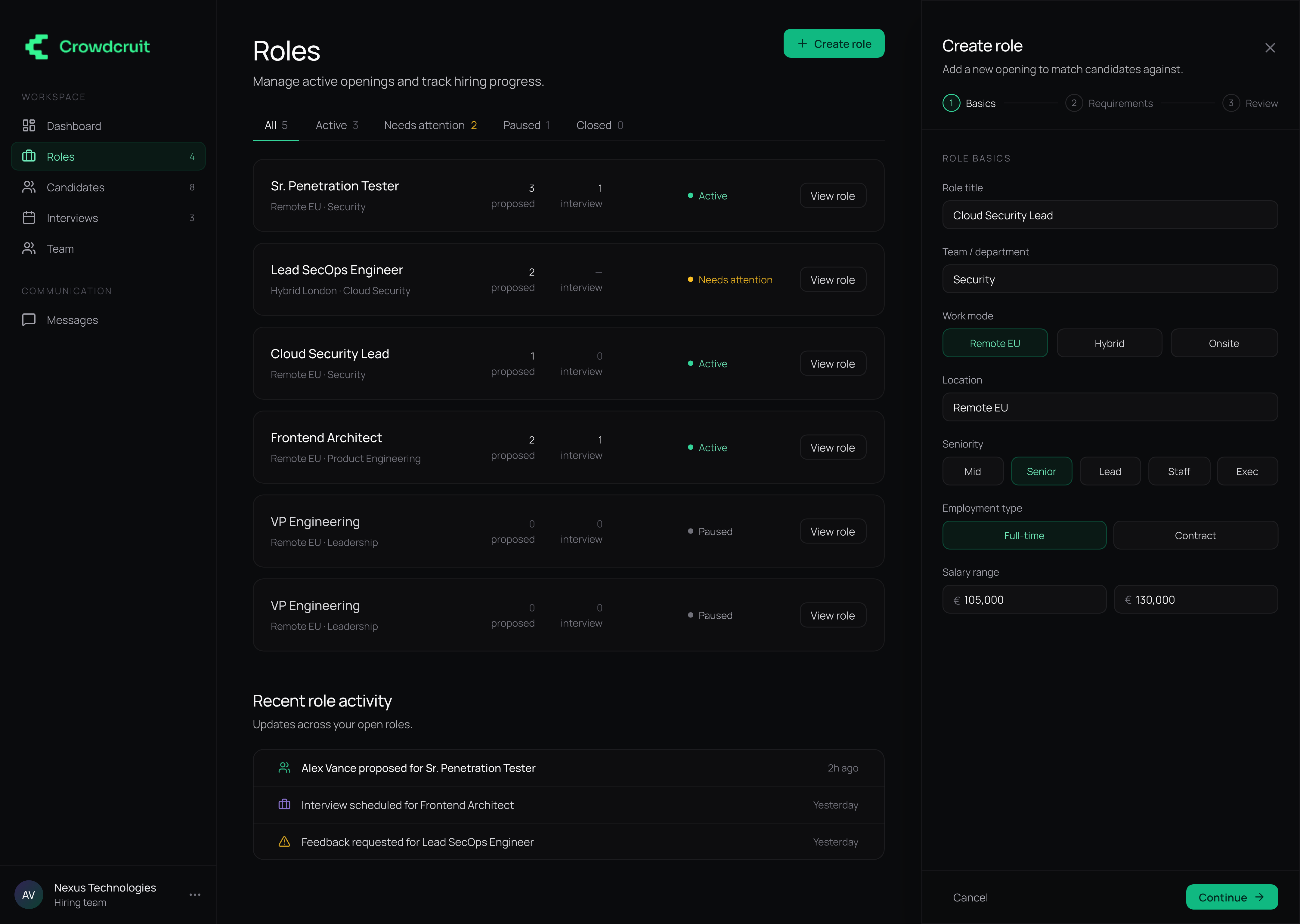Go to Interviews in sidebar
Screen dimensions: 1300x924
pyautogui.click(x=108, y=217)
